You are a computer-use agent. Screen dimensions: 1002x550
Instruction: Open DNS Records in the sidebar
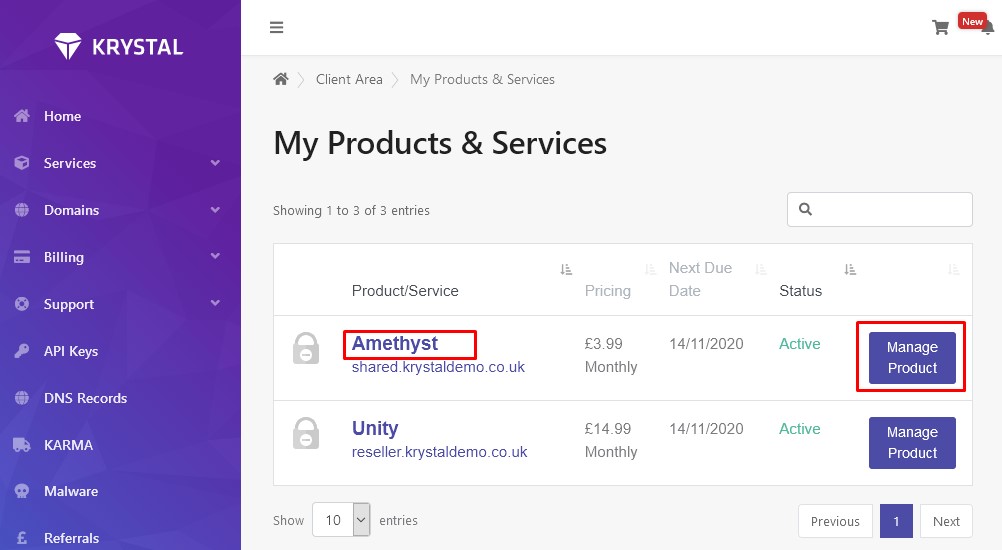[85, 398]
